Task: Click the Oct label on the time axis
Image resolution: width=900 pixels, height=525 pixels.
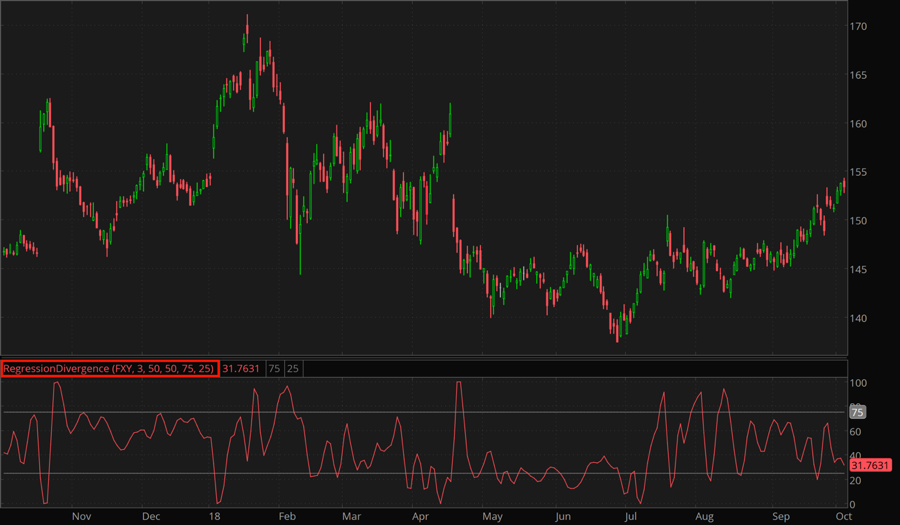Action: [x=843, y=517]
